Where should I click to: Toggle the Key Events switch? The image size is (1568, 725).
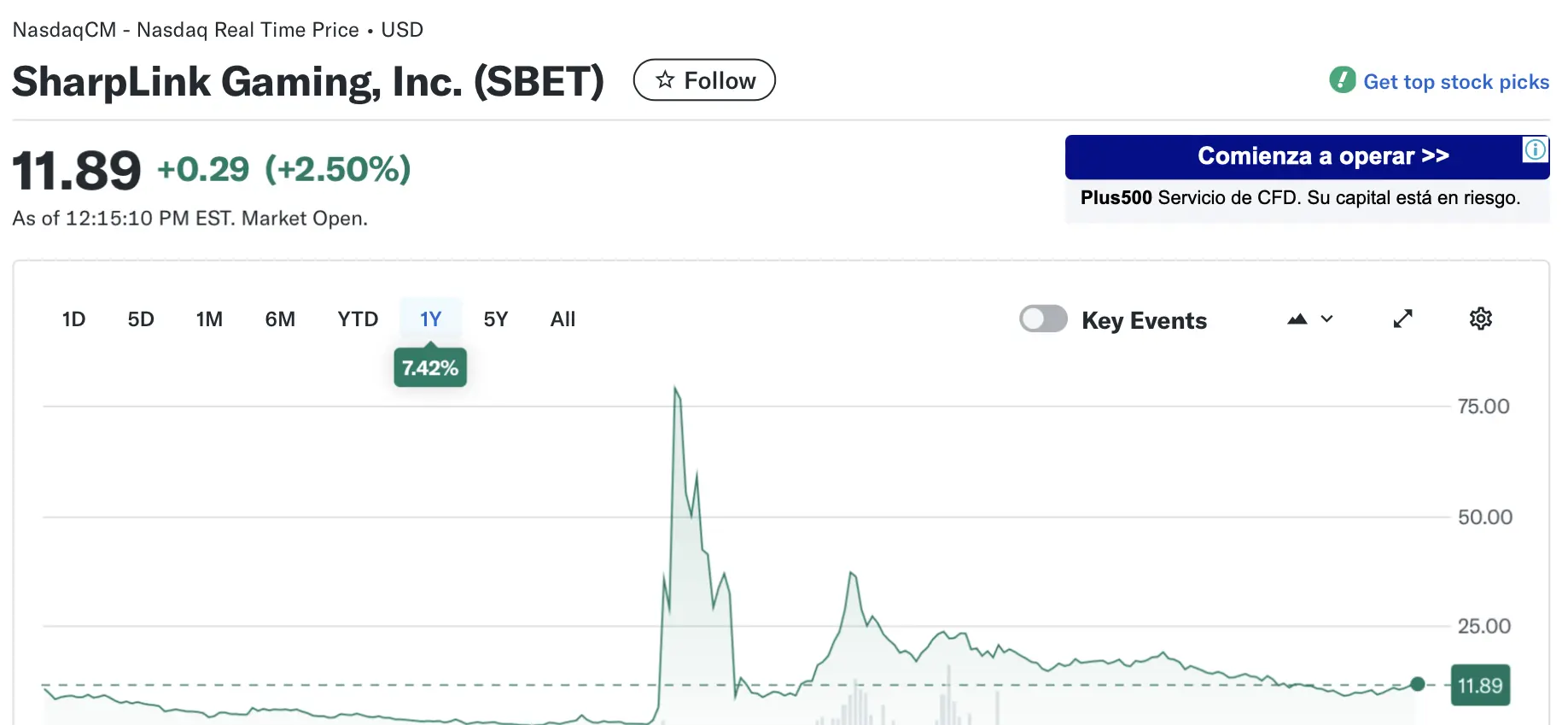(1043, 319)
